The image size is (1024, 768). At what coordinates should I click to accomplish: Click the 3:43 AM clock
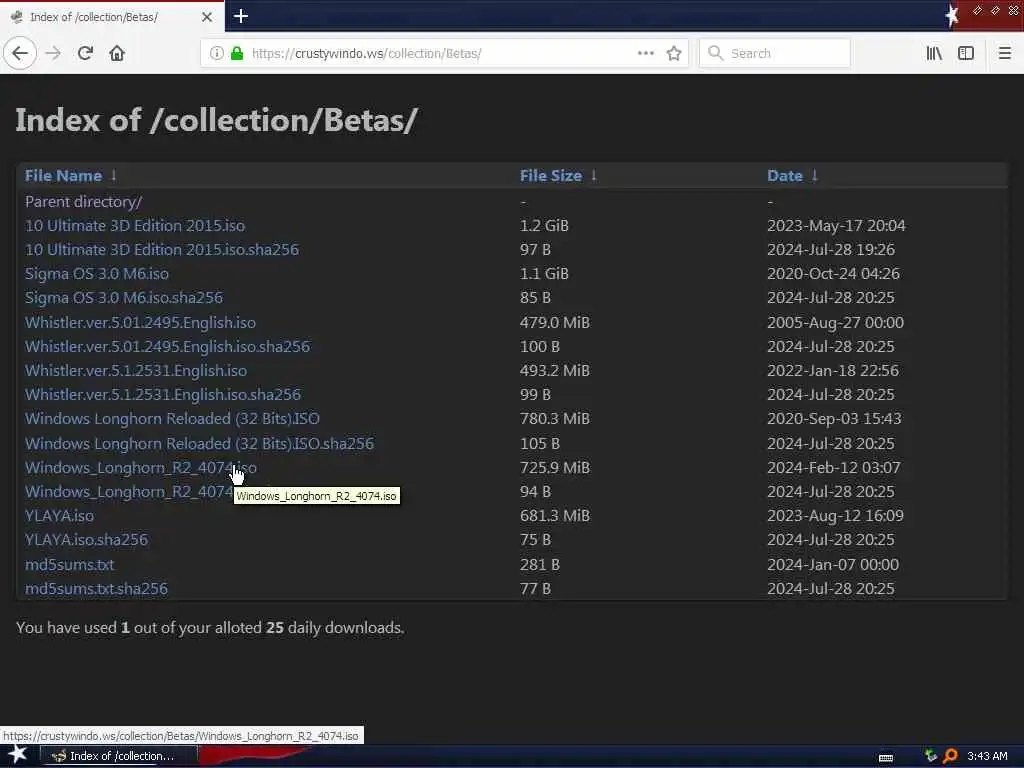(x=987, y=756)
